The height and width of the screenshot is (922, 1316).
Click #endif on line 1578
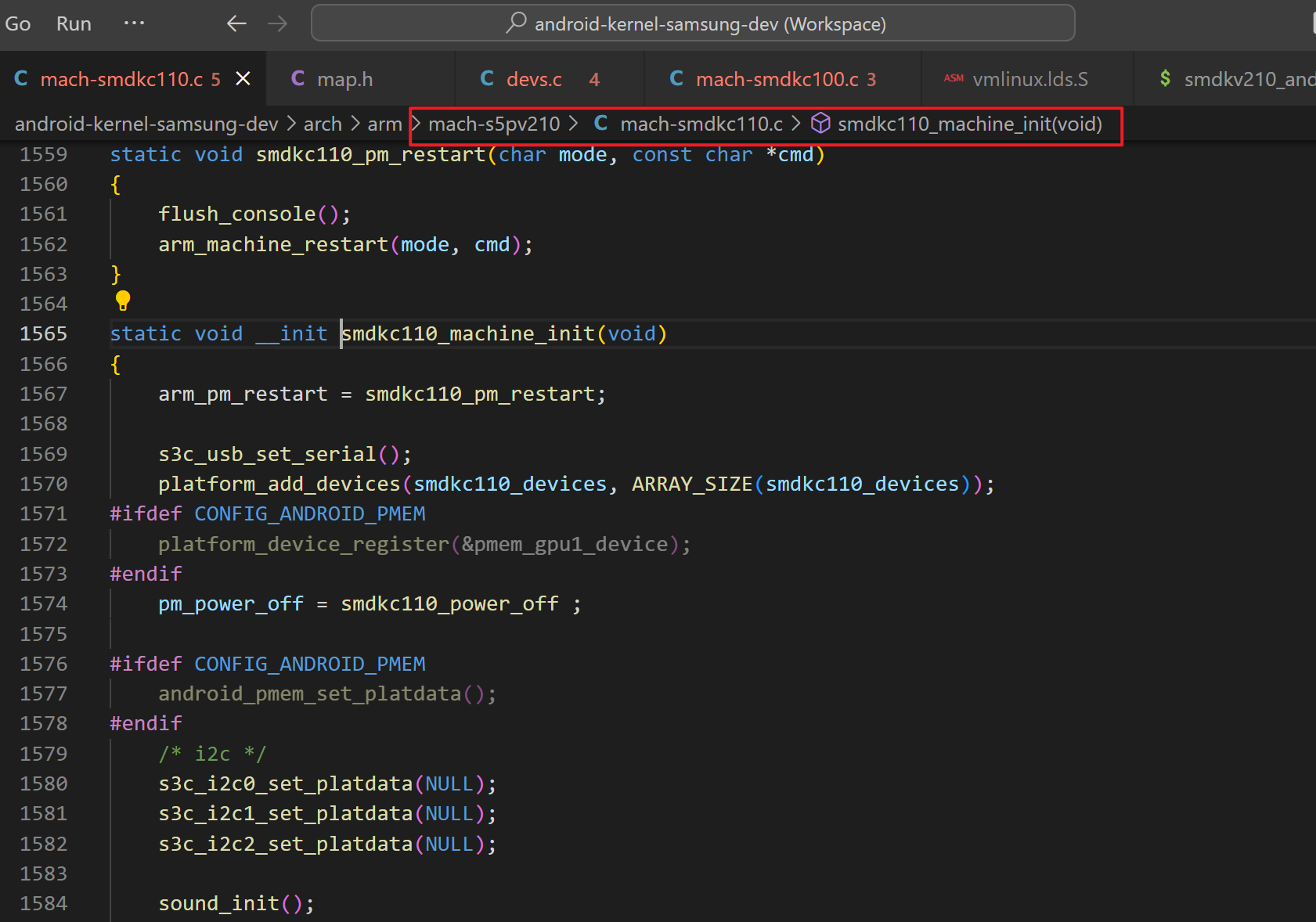point(146,723)
